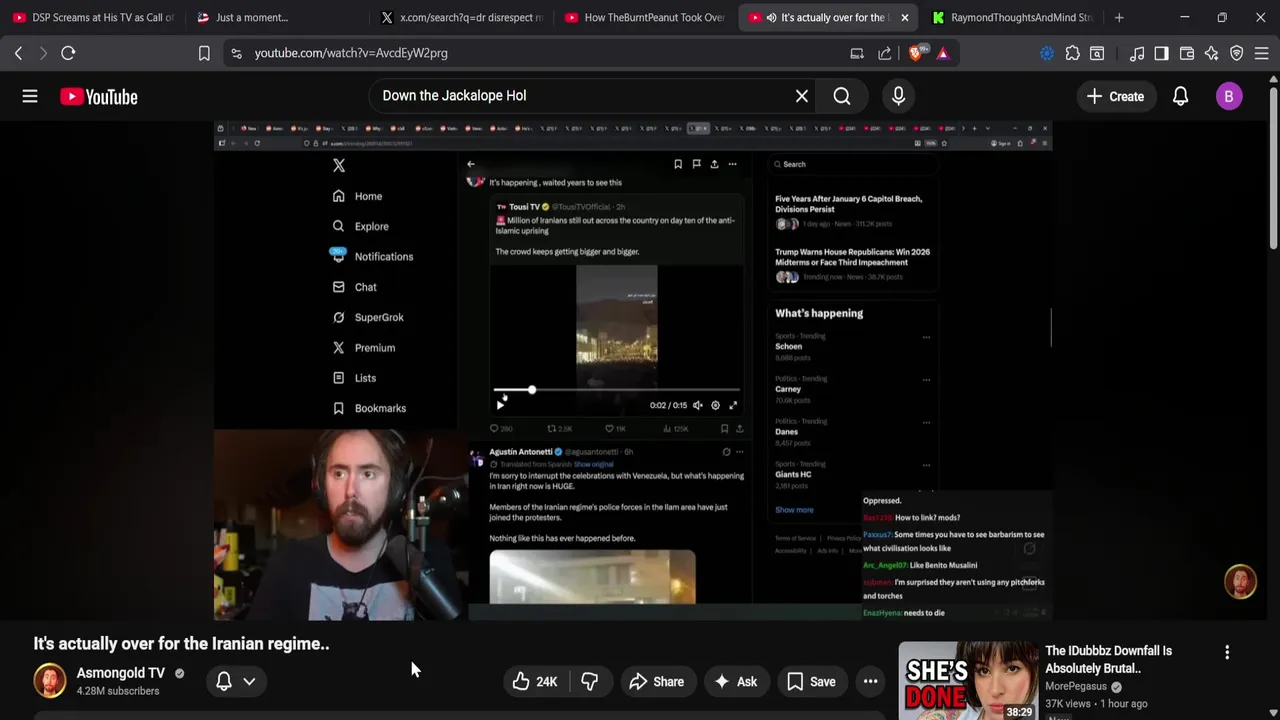1280x720 pixels.
Task: Share this page via address bar icon
Action: (885, 53)
